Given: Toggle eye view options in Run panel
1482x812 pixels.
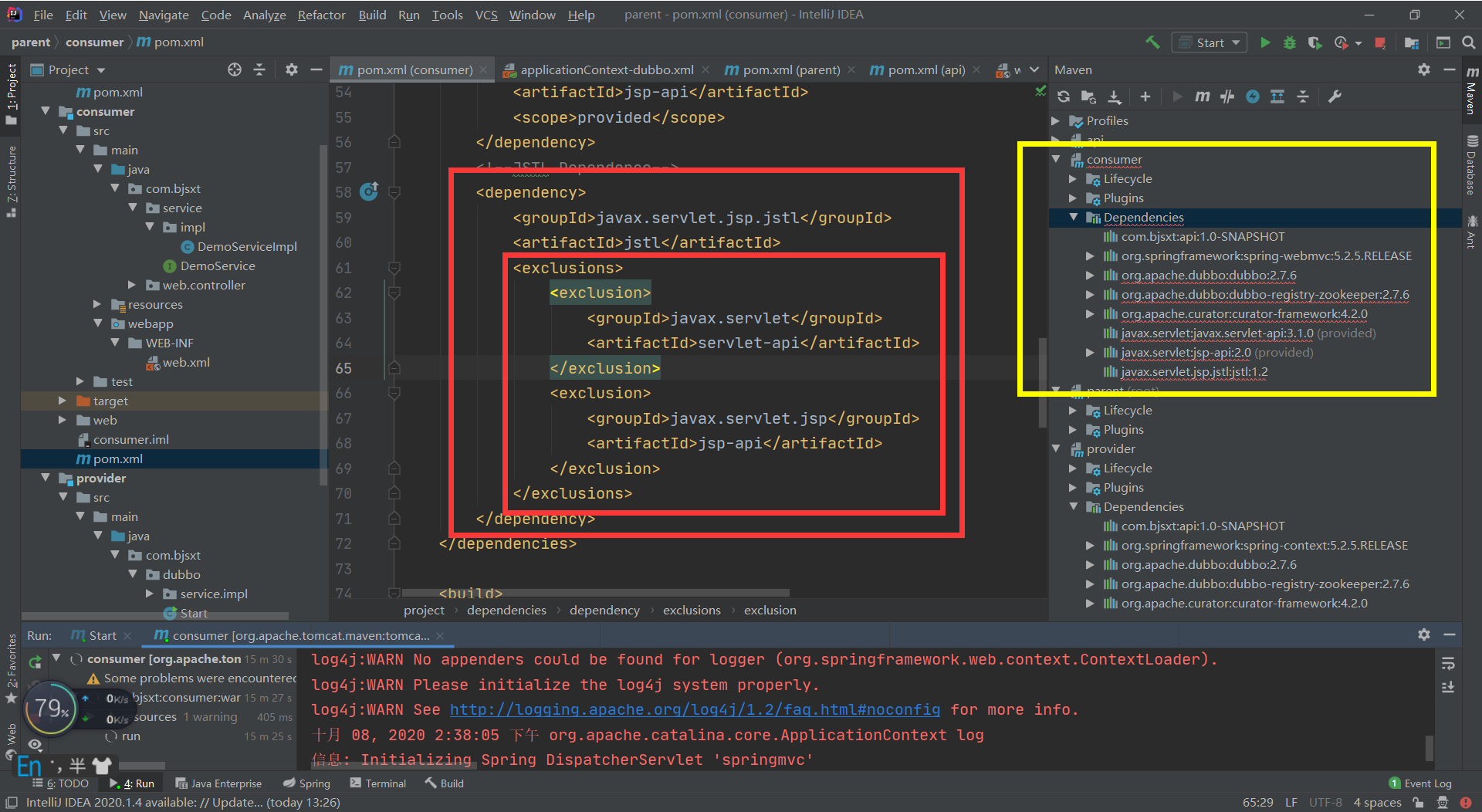Looking at the screenshot, I should click(x=36, y=745).
